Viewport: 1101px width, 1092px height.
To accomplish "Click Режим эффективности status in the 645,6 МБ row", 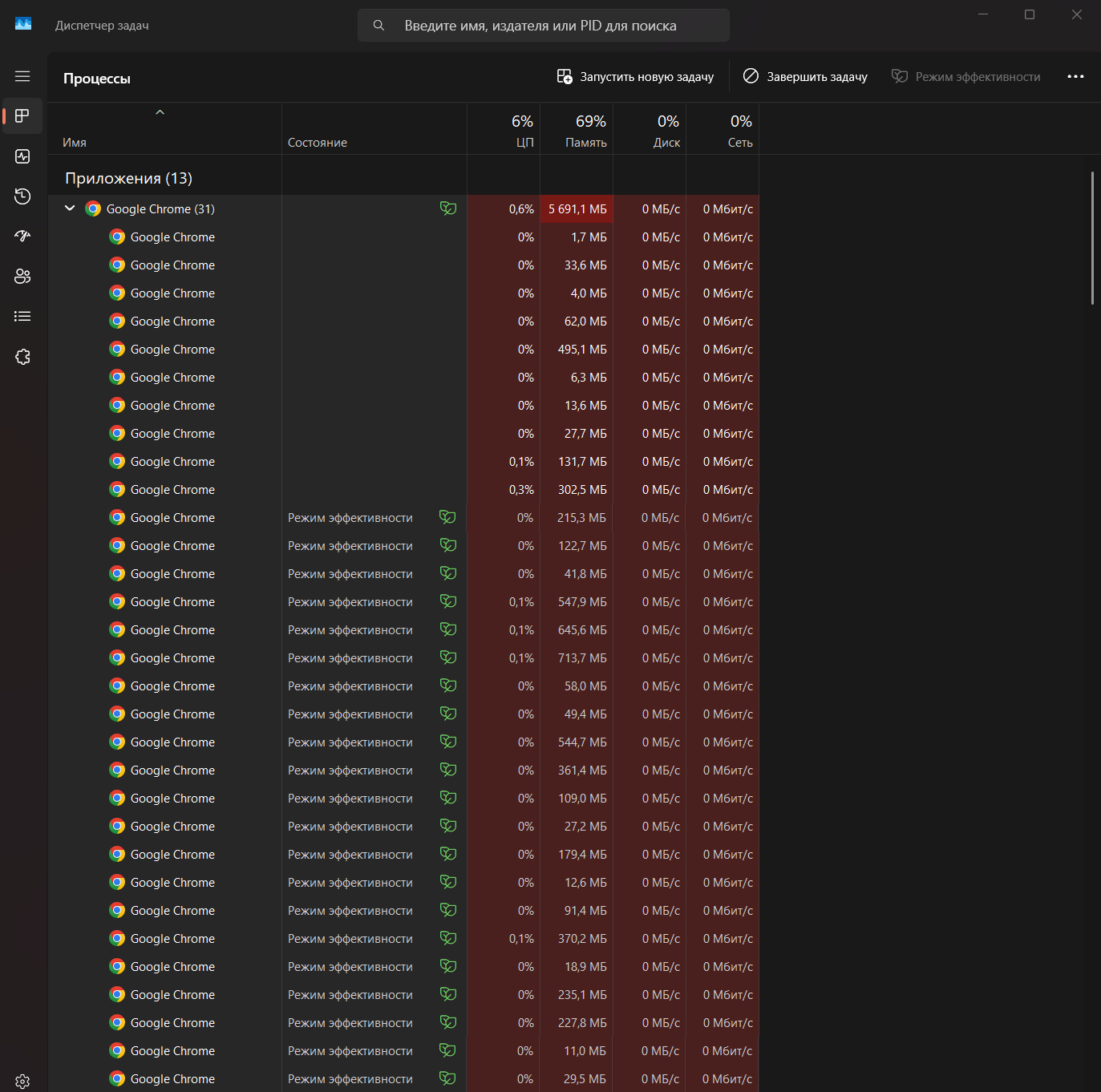I will pos(350,630).
